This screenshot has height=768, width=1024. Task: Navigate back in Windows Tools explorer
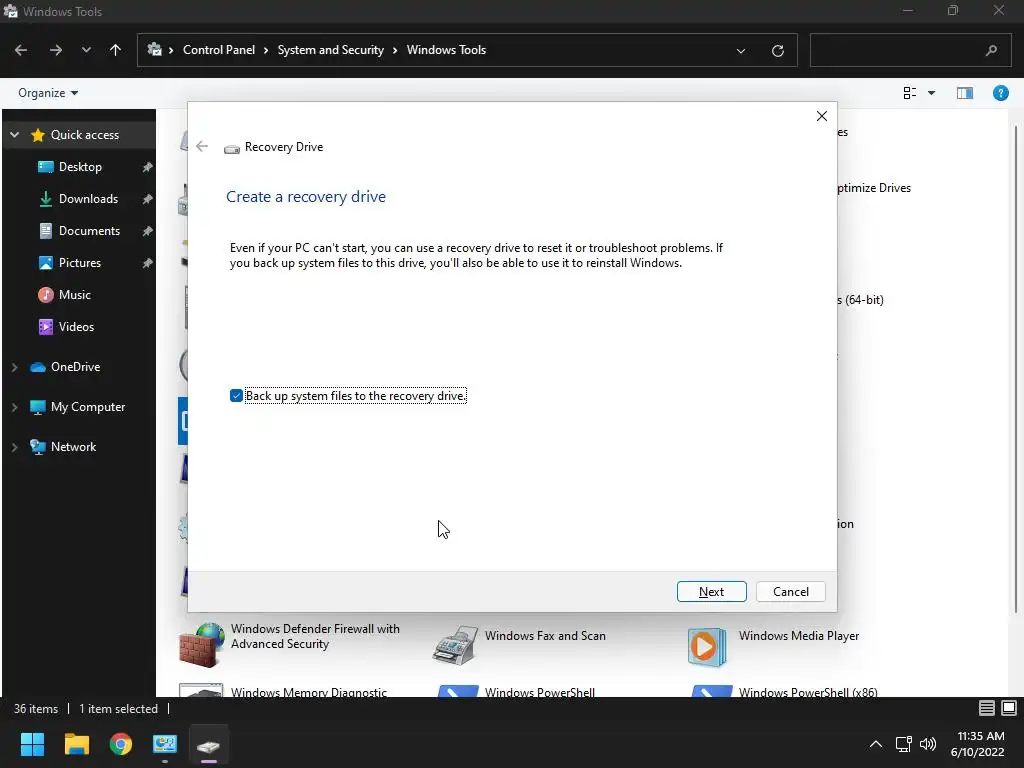click(21, 50)
